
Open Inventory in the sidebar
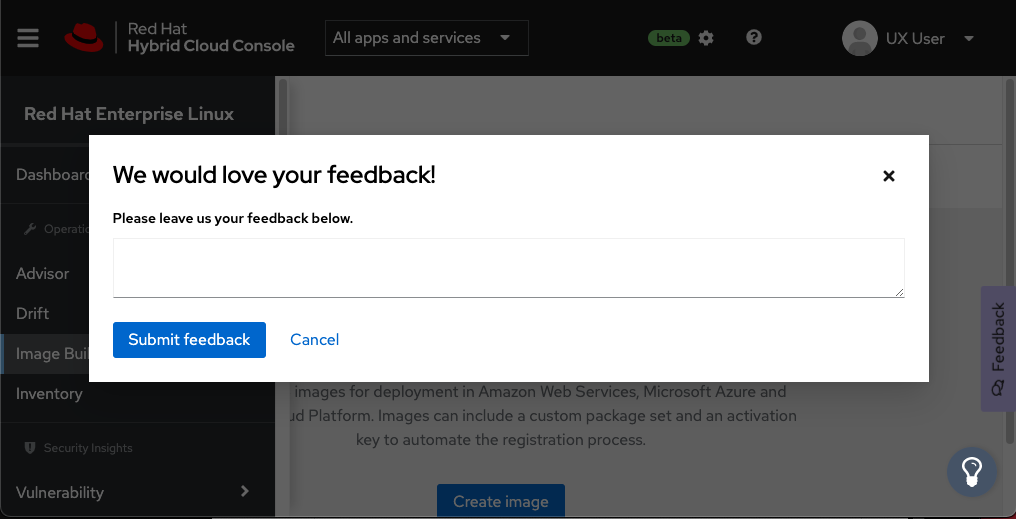(49, 393)
